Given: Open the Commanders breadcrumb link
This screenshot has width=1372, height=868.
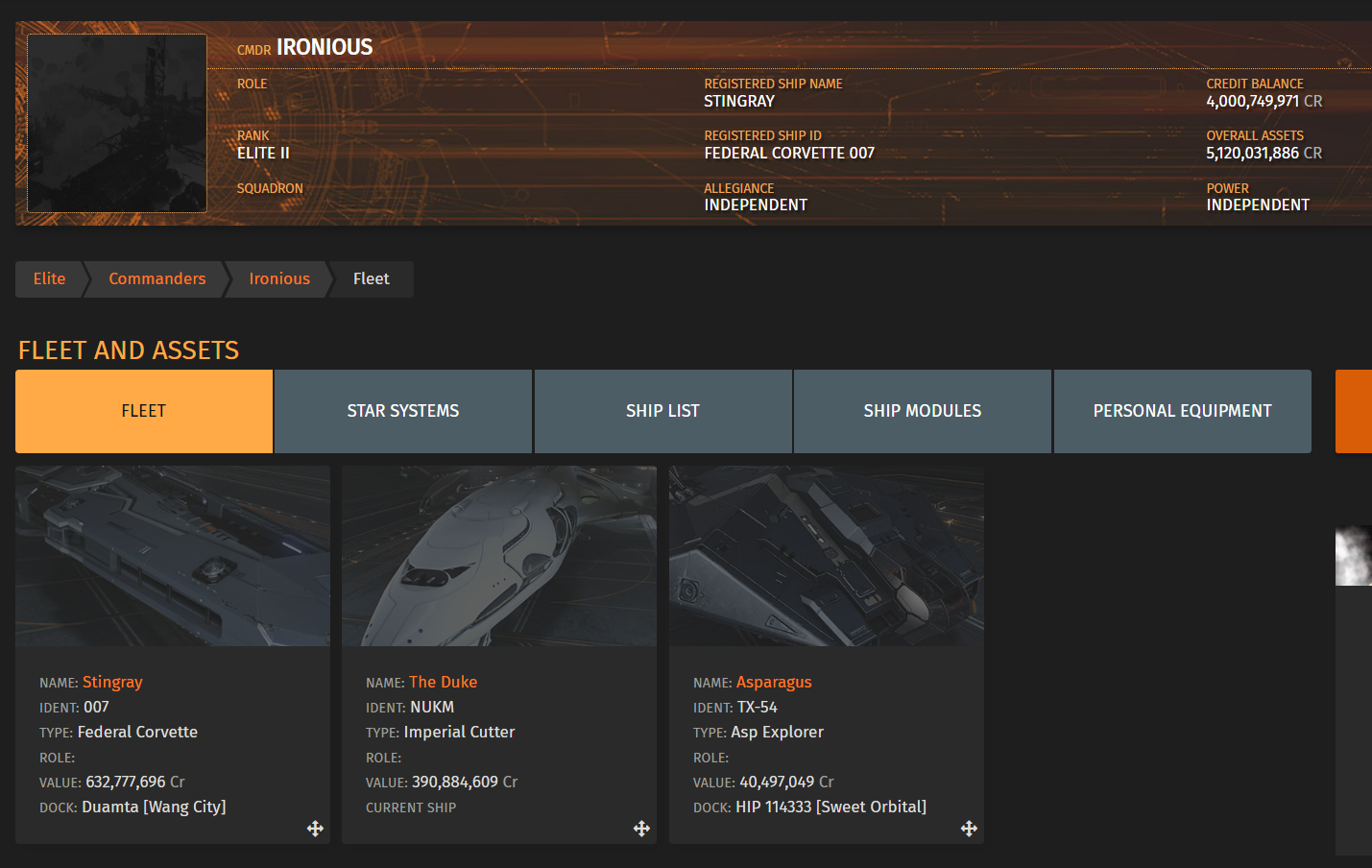Looking at the screenshot, I should 157,279.
